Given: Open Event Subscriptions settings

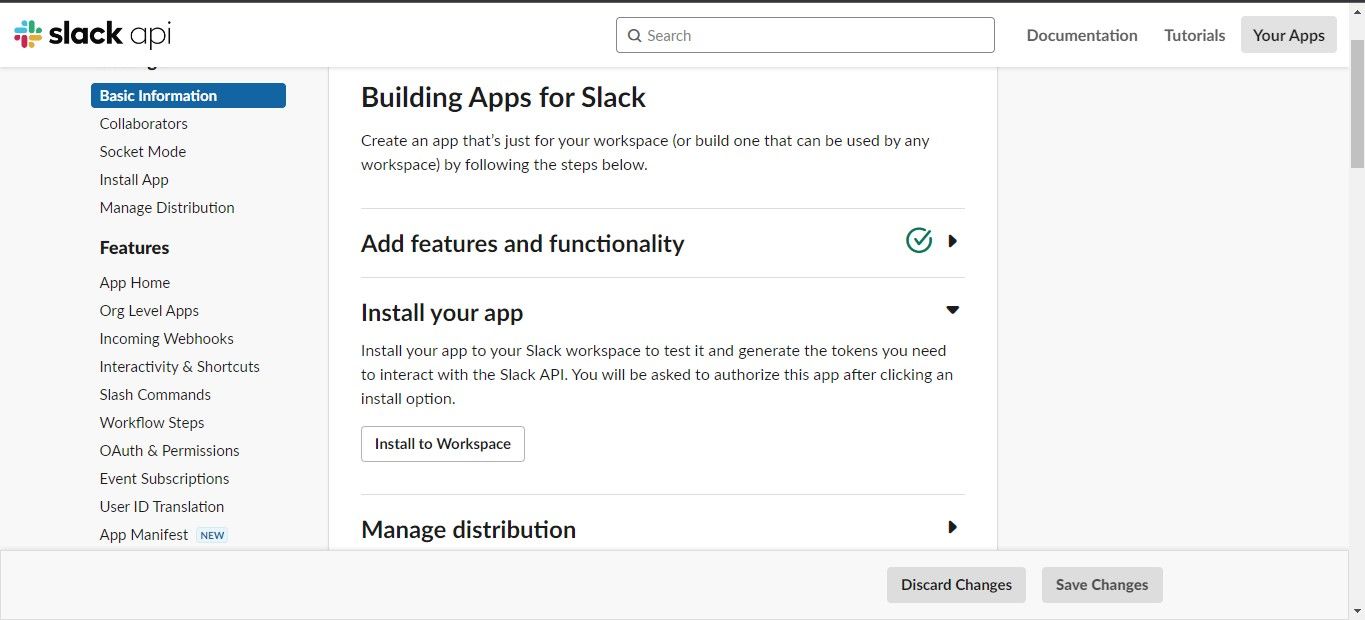Looking at the screenshot, I should [164, 478].
